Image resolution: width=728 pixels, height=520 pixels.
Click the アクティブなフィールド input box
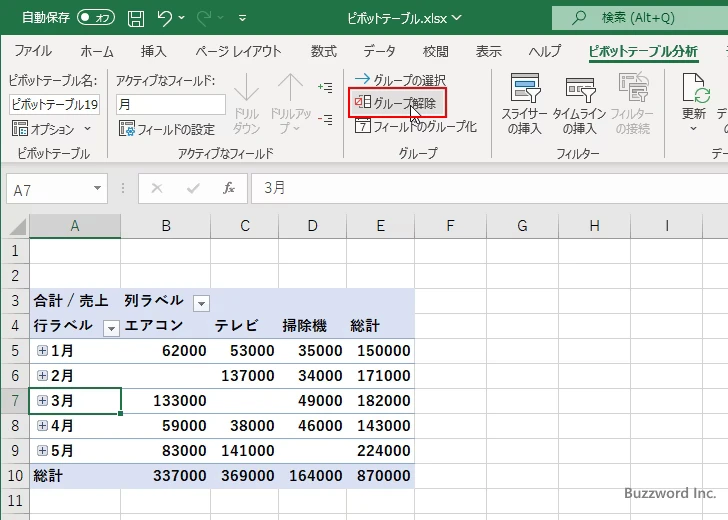coord(171,104)
